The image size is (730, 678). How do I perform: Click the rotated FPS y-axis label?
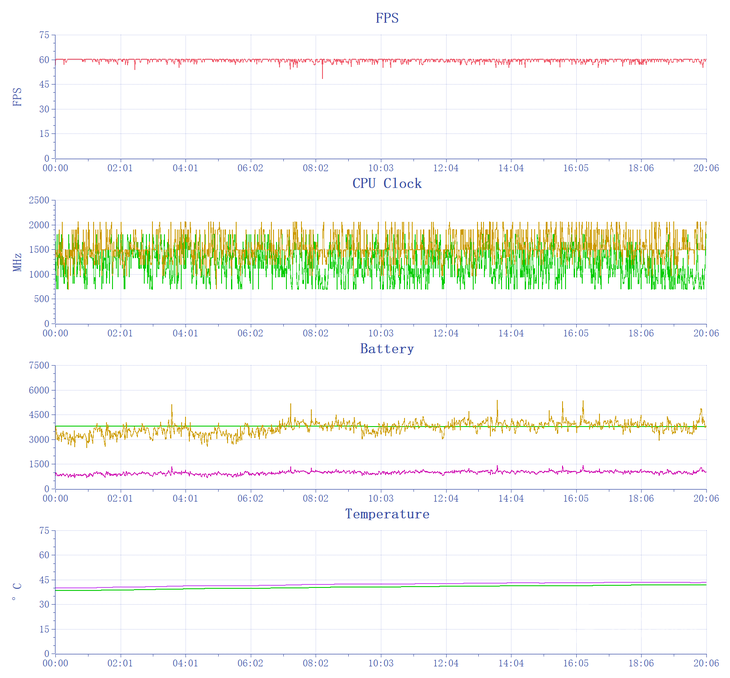coord(17,97)
